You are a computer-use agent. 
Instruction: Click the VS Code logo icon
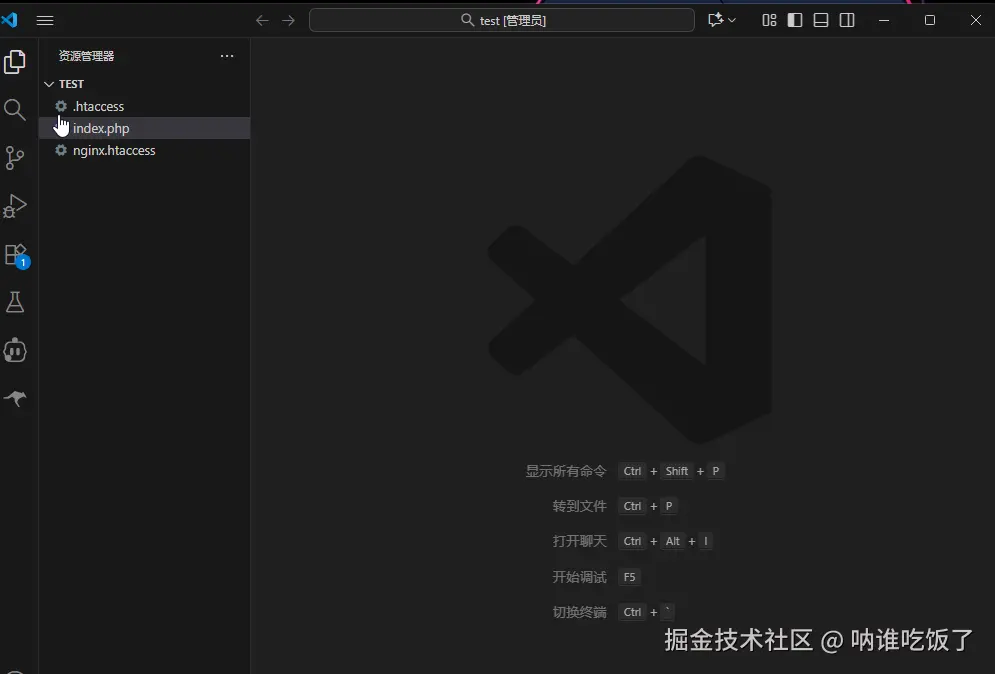[x=9, y=20]
